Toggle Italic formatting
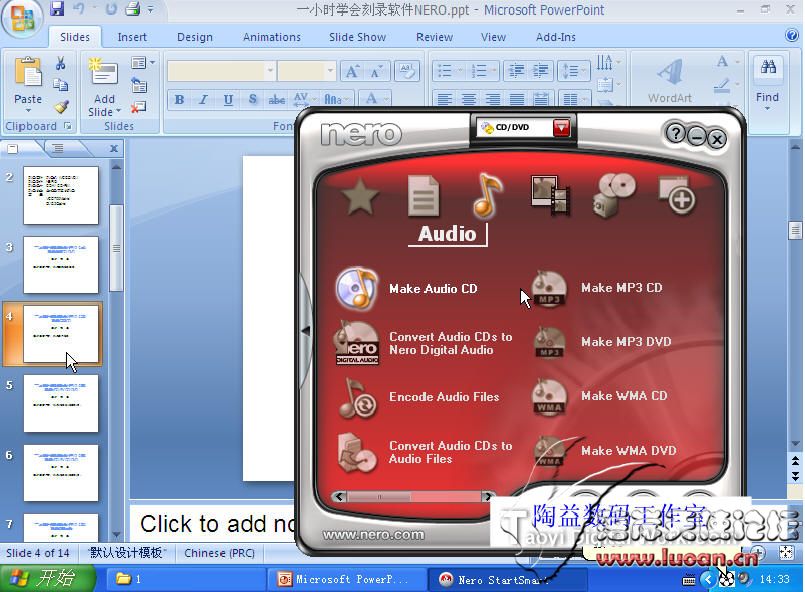This screenshot has width=805, height=592. (204, 99)
